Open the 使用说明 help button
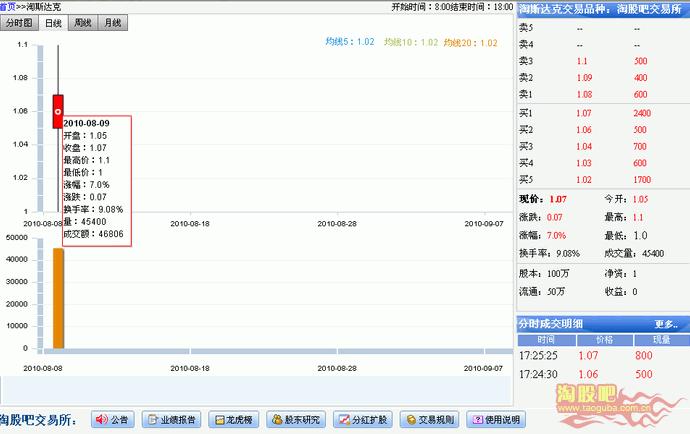The image size is (690, 434). tap(496, 419)
